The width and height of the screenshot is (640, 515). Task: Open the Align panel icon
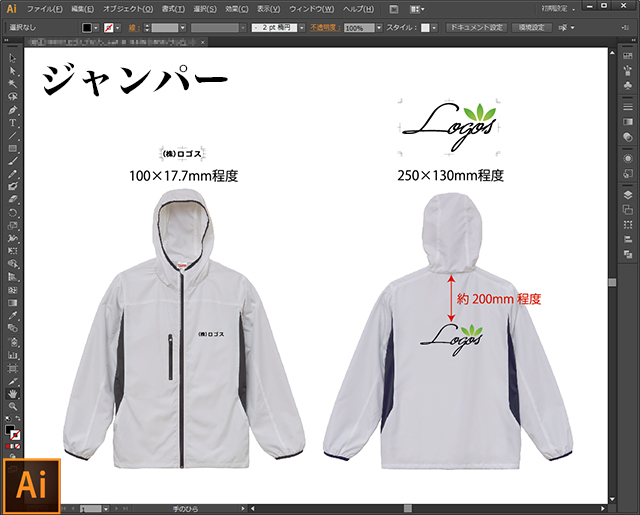(628, 240)
